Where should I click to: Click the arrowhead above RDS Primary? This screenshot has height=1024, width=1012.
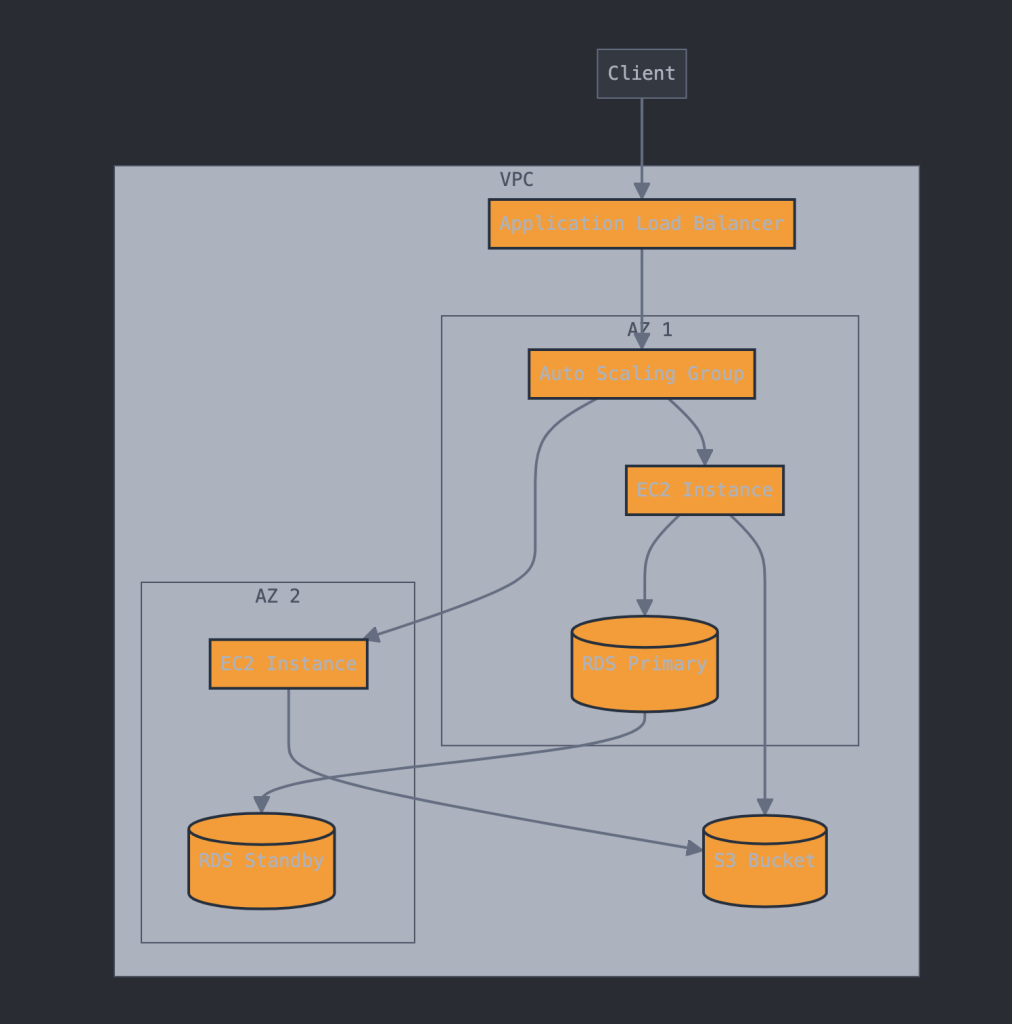[644, 607]
